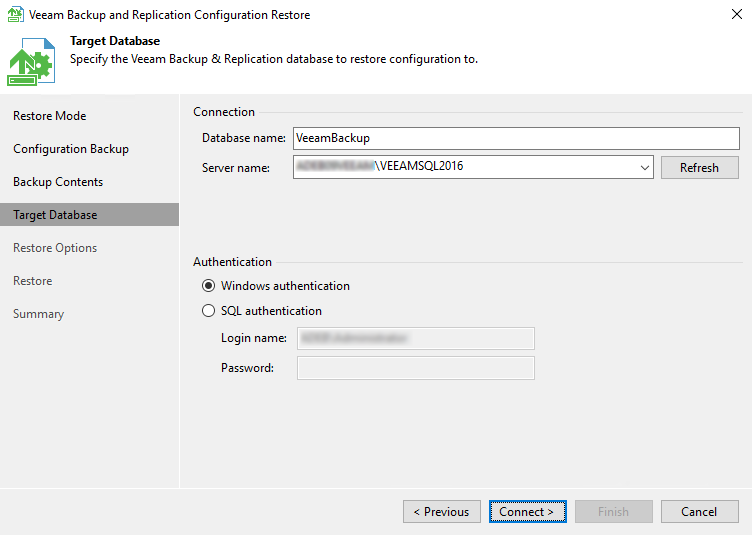Open the Summary step in sidebar

(x=38, y=314)
